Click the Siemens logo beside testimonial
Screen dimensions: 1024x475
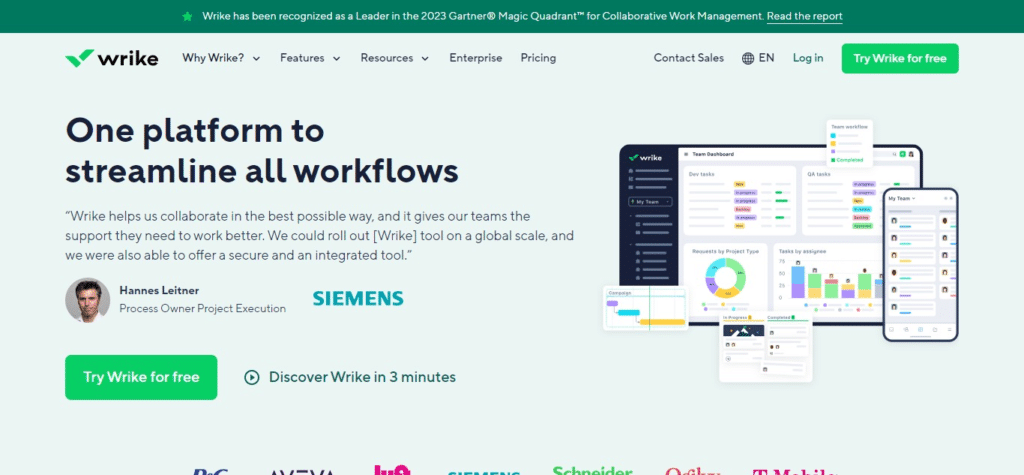tap(357, 298)
